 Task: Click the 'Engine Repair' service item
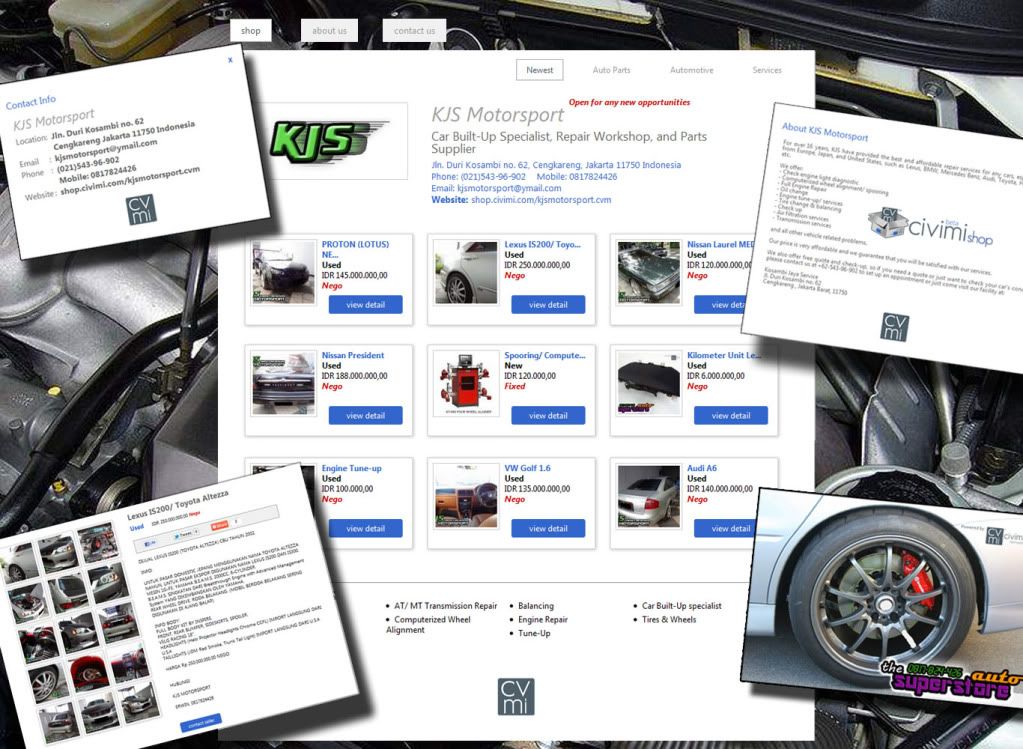point(543,619)
